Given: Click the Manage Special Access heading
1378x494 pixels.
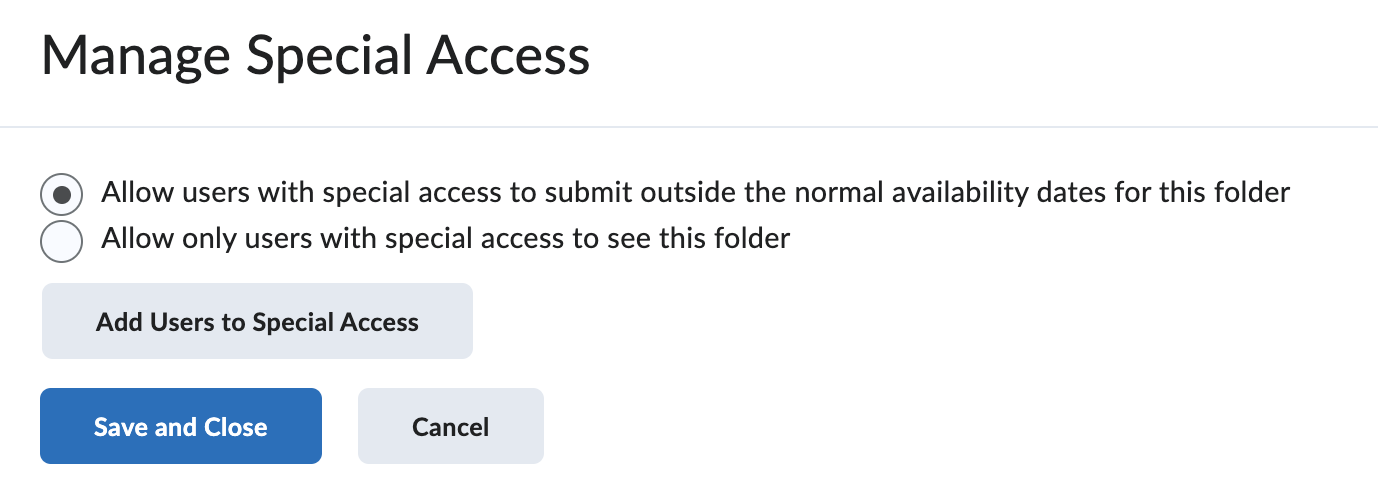Looking at the screenshot, I should pyautogui.click(x=315, y=56).
